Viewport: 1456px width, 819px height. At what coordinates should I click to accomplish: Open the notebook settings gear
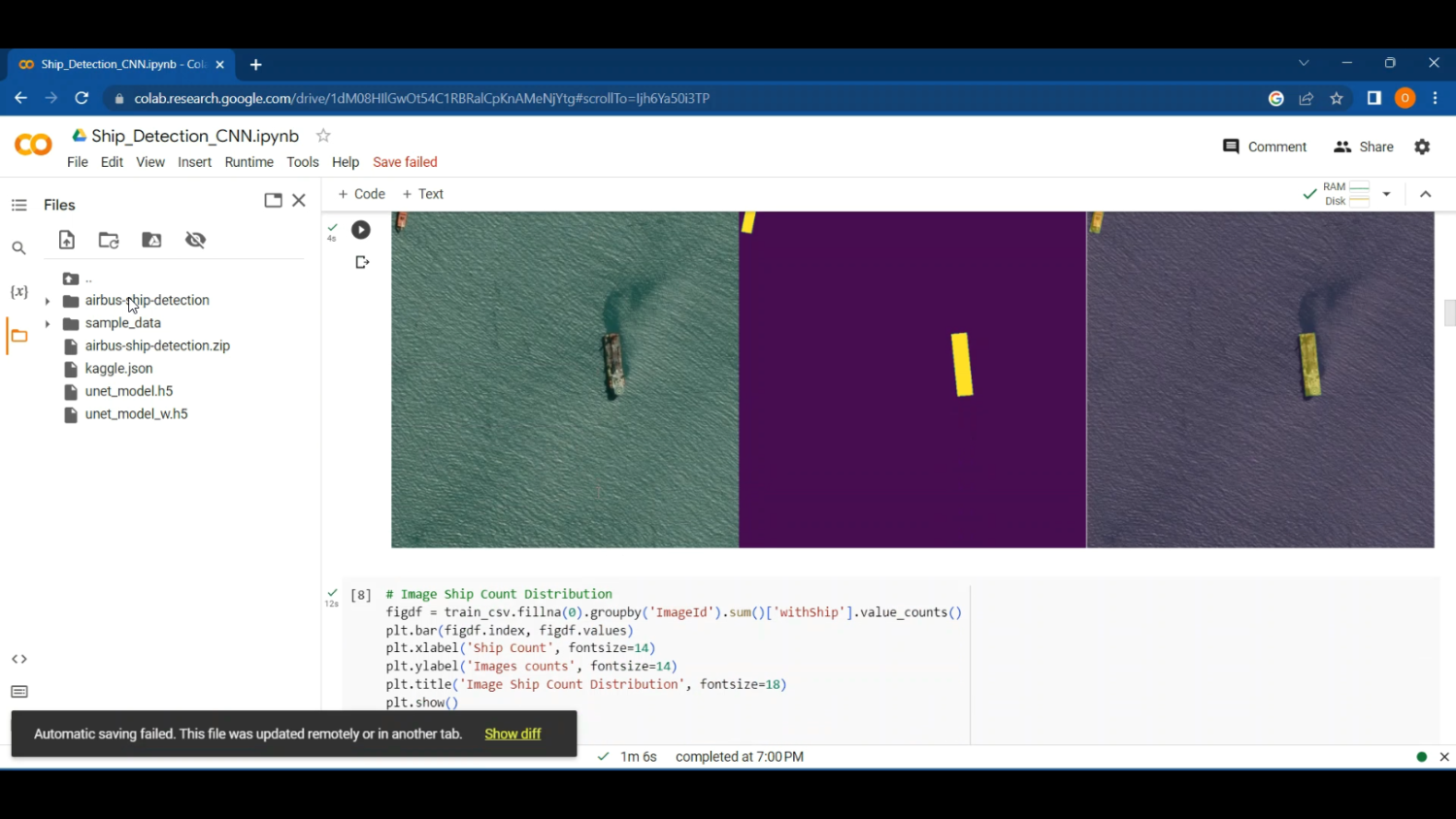tap(1422, 147)
